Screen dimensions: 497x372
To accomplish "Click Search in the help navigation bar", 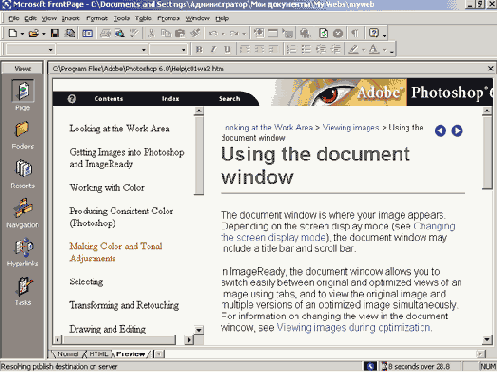I will (230, 99).
